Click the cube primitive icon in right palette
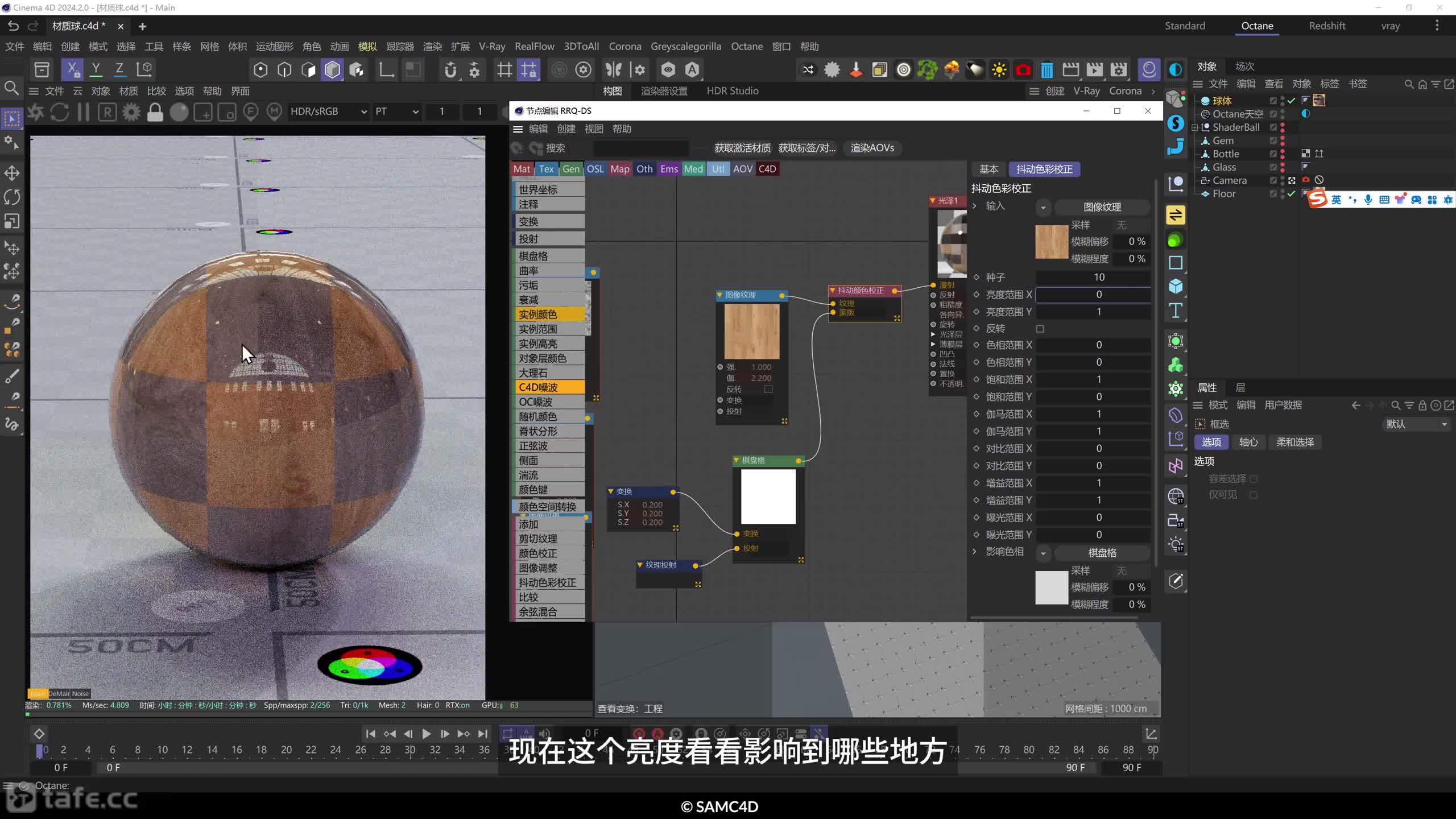 pos(1176,287)
